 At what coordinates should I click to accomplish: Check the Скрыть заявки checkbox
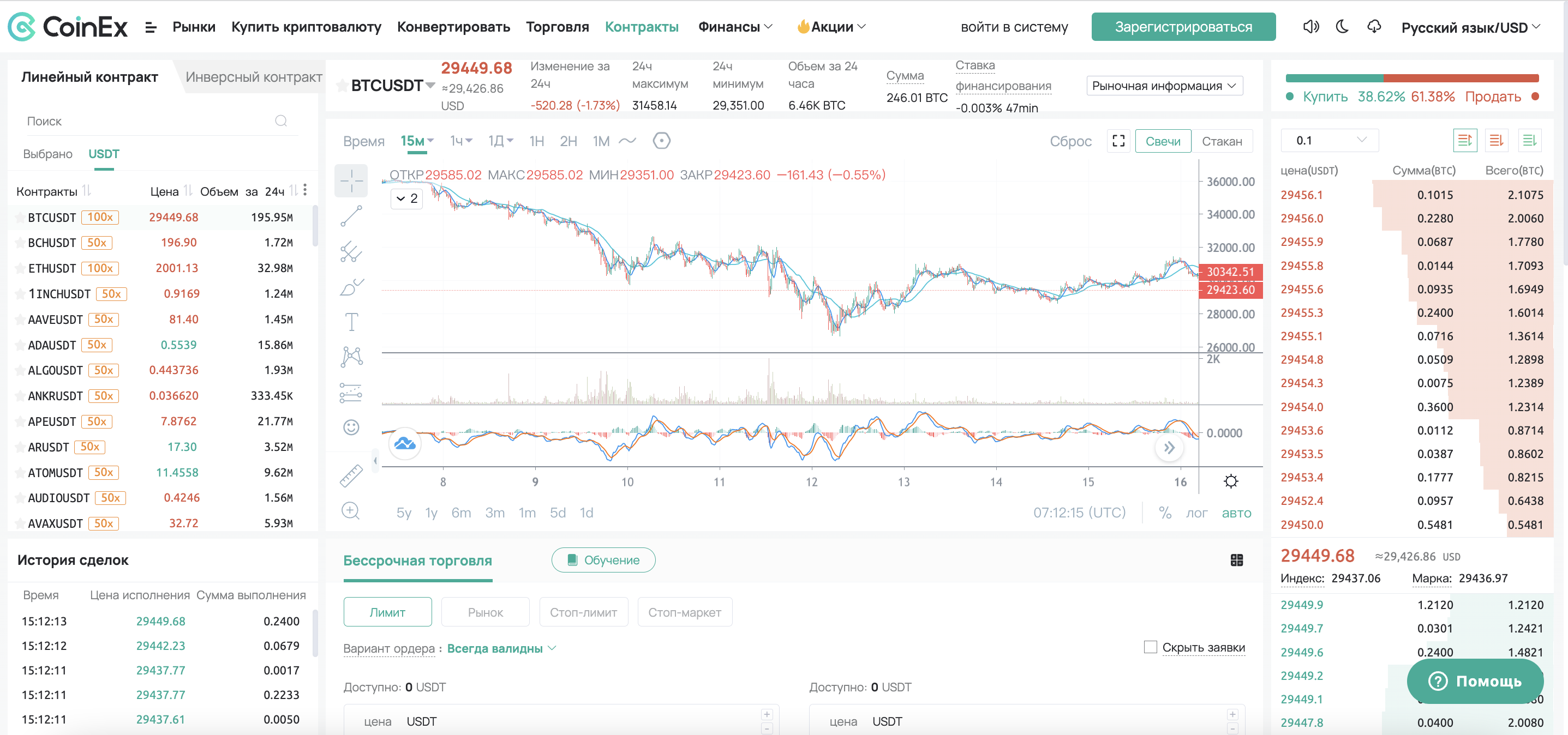point(1151,647)
